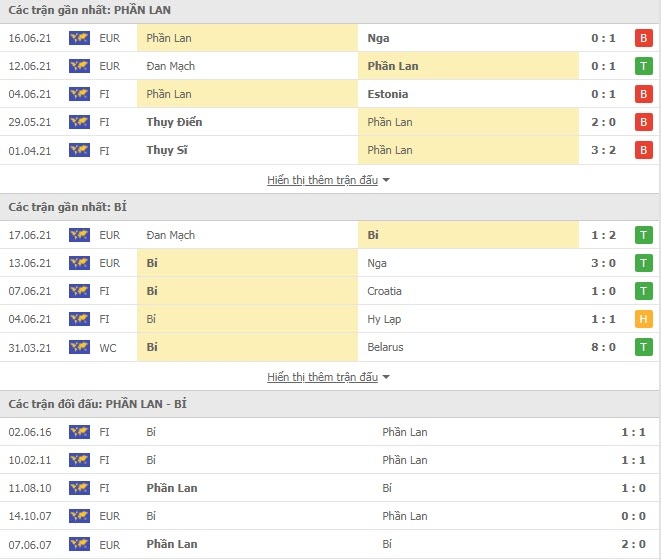This screenshot has width=661, height=560.
Task: Click the green T badge for the Bỉ vs Croatia match
Action: click(x=643, y=291)
